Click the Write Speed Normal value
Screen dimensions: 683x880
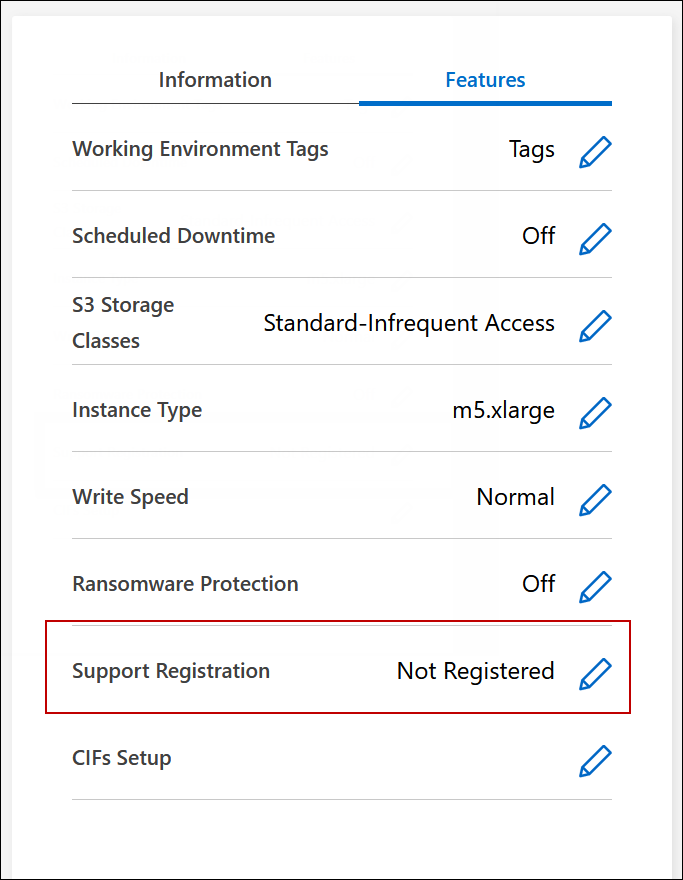click(515, 497)
